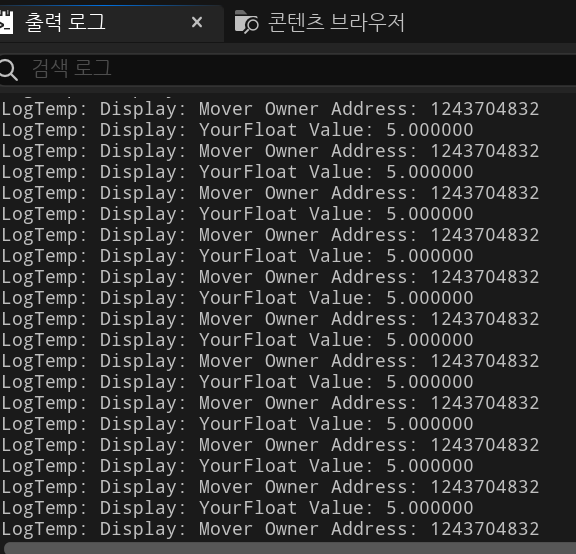Click the magnifier icon in log search

point(8,69)
